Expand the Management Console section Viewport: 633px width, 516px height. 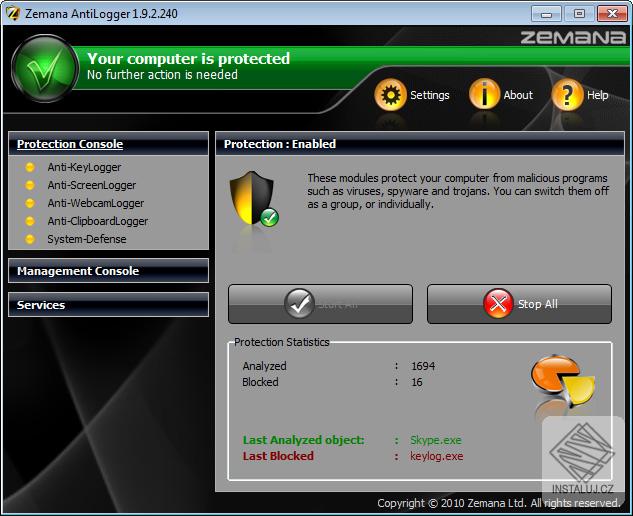[109, 271]
